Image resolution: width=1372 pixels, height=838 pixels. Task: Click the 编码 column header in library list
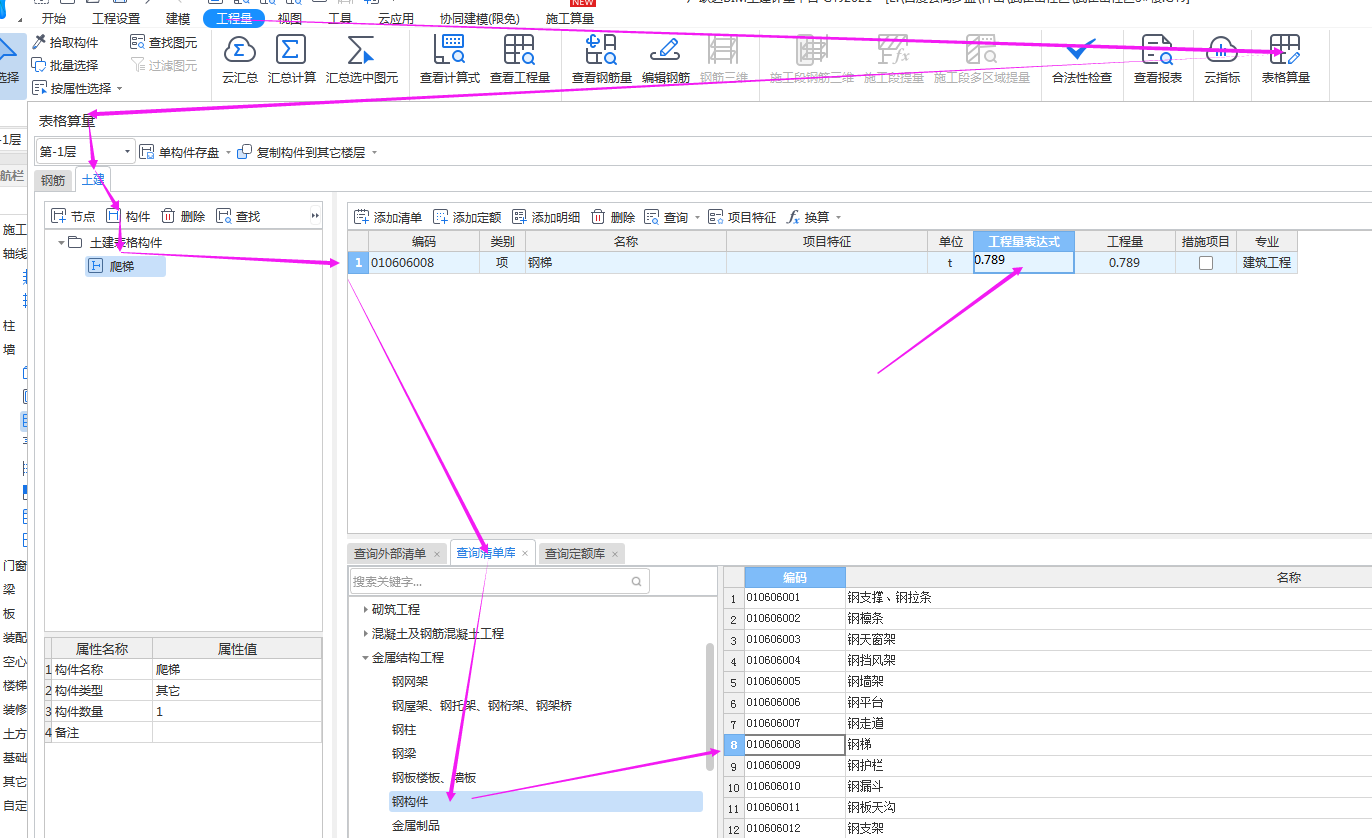tap(795, 577)
